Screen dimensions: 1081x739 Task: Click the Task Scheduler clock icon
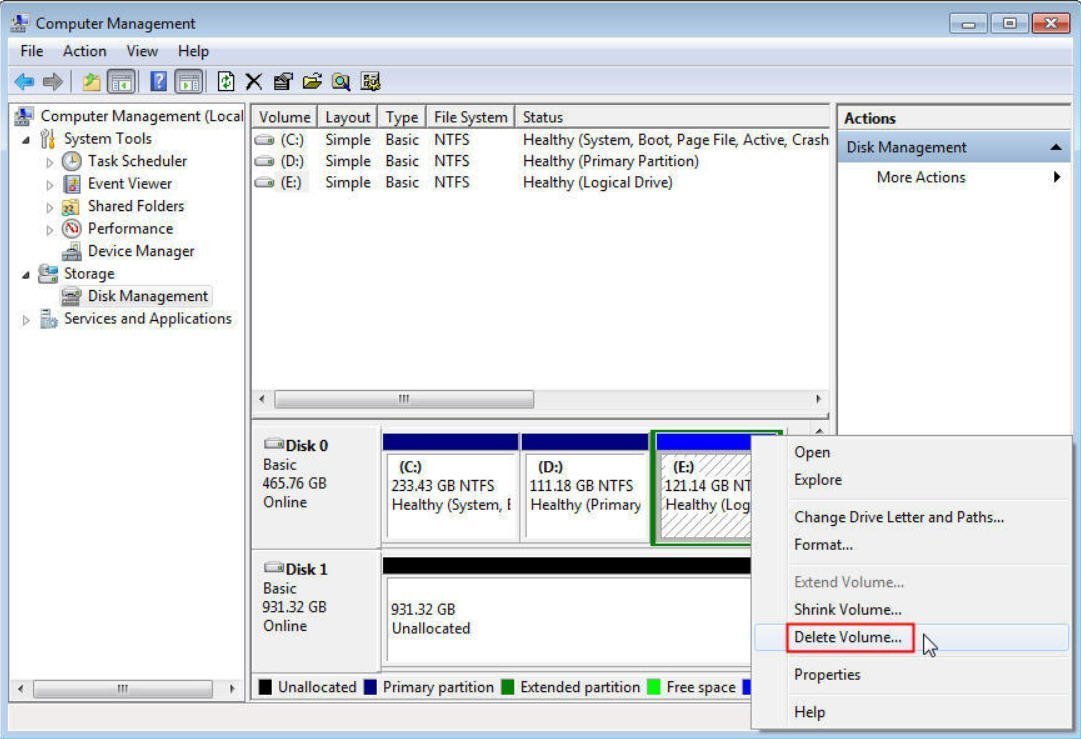point(72,161)
